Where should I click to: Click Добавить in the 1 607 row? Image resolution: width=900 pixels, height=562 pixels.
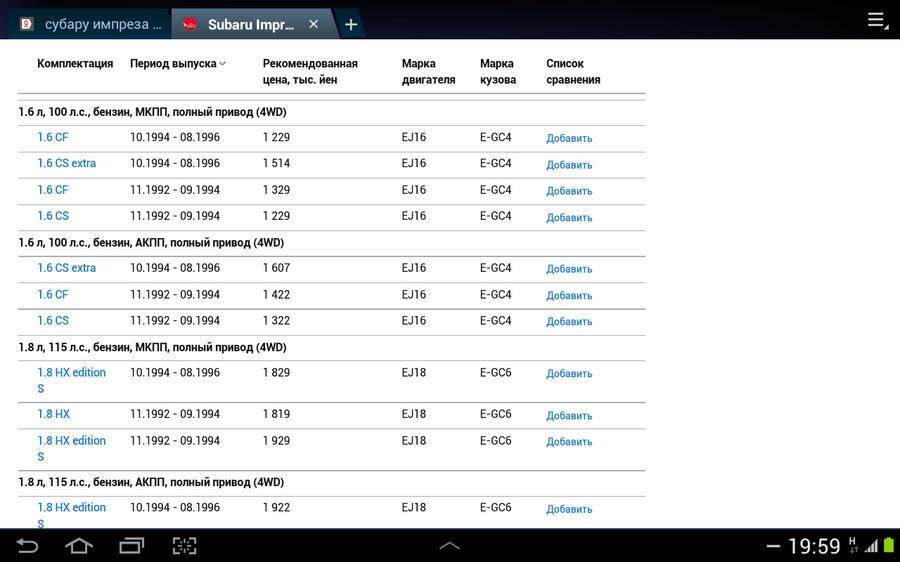tap(569, 269)
